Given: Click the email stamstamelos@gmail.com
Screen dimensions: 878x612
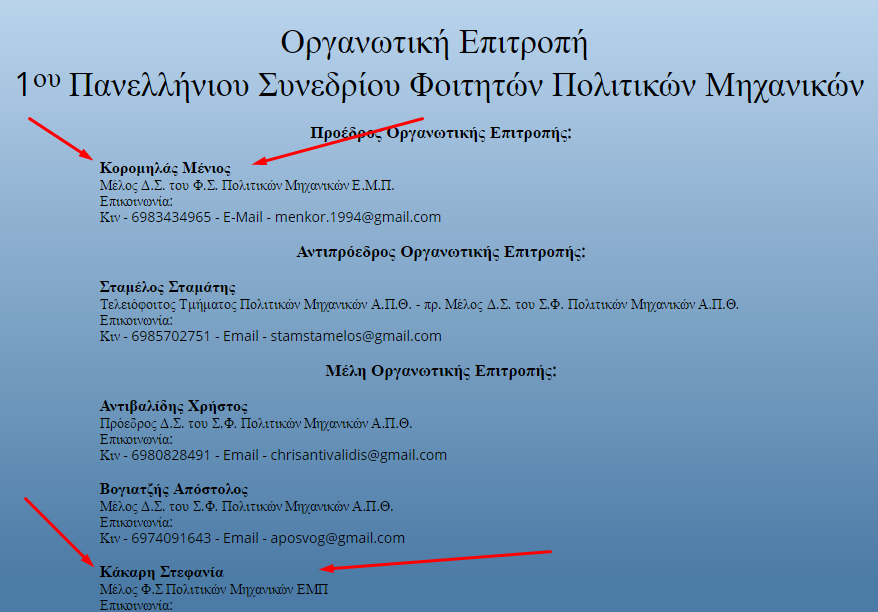Looking at the screenshot, I should pyautogui.click(x=356, y=336).
